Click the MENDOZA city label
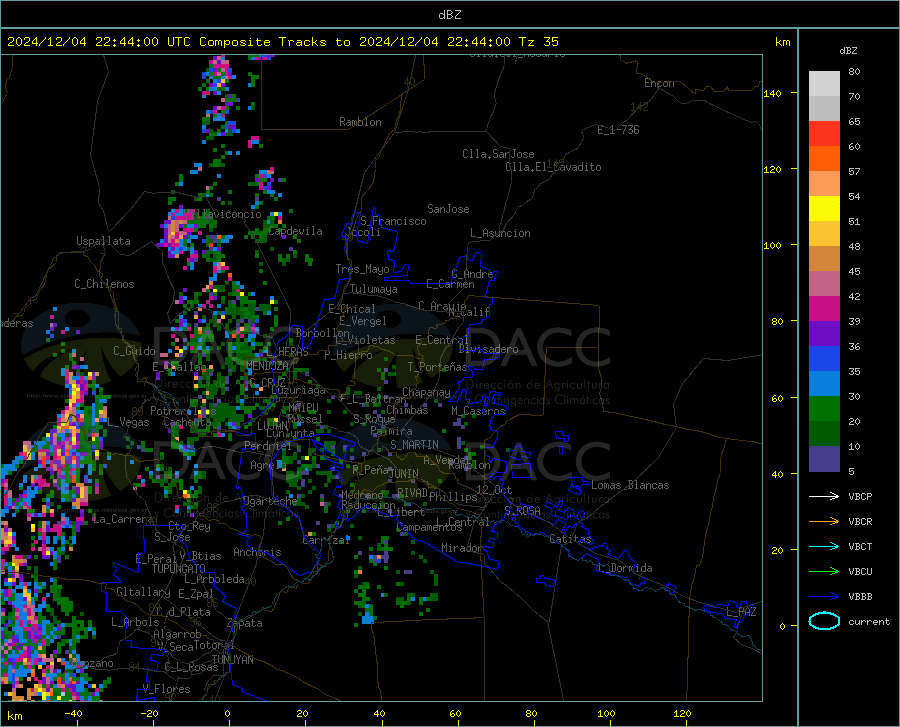 coord(267,366)
